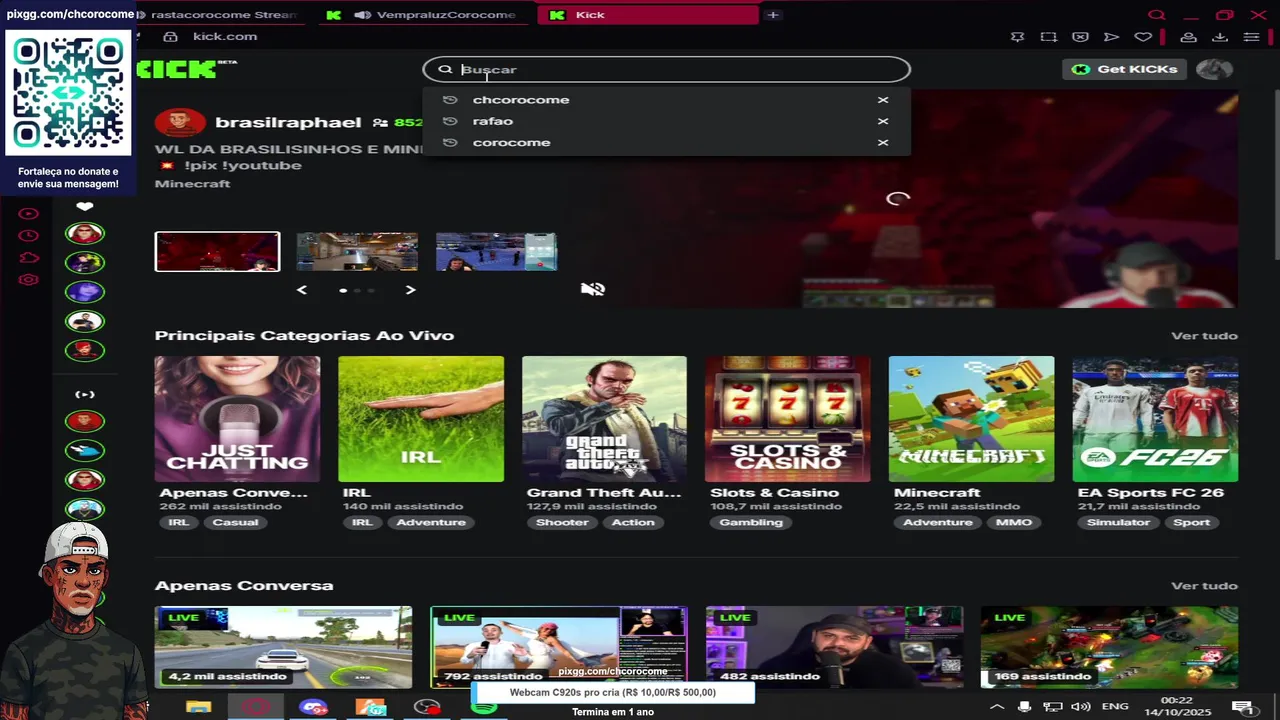Viewport: 1280px width, 720px height.
Task: Open the purple-haired channel avatar in sidebar
Action: [x=85, y=292]
